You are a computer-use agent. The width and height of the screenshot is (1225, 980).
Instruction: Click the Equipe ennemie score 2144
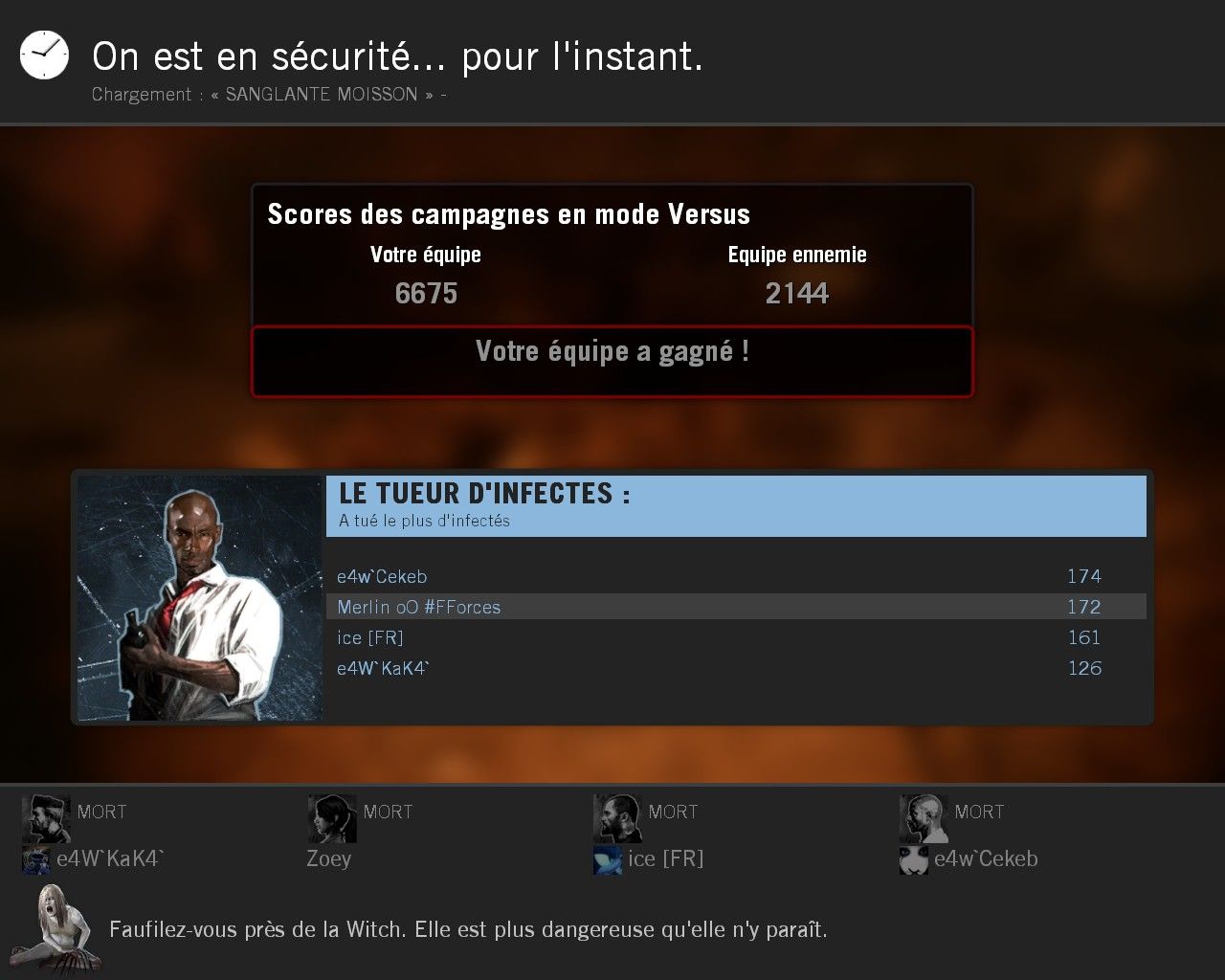[797, 293]
